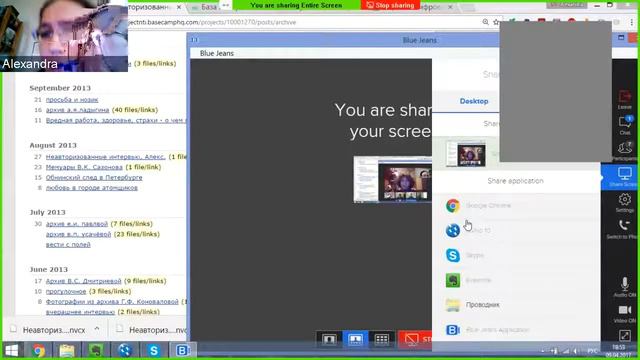
Task: Select single-speaker layout button in Blue Jeans
Action: point(329,339)
